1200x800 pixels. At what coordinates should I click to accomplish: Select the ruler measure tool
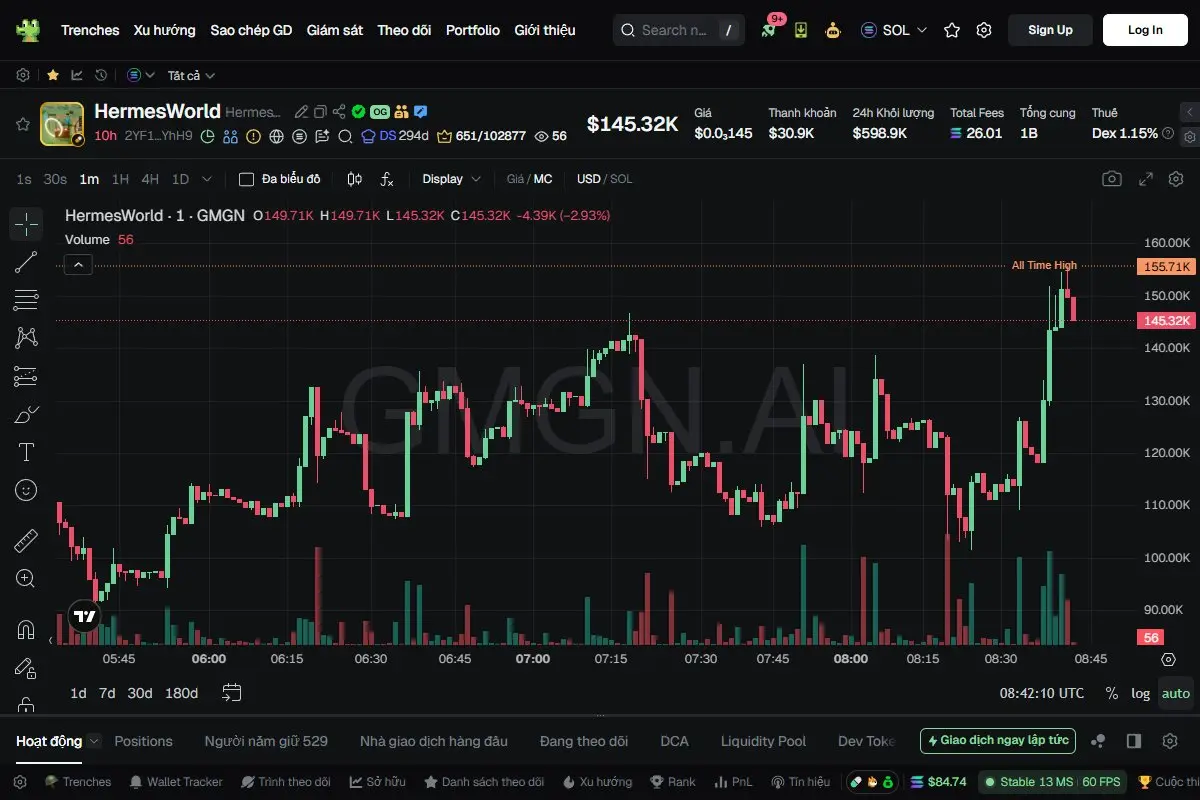pyautogui.click(x=26, y=541)
